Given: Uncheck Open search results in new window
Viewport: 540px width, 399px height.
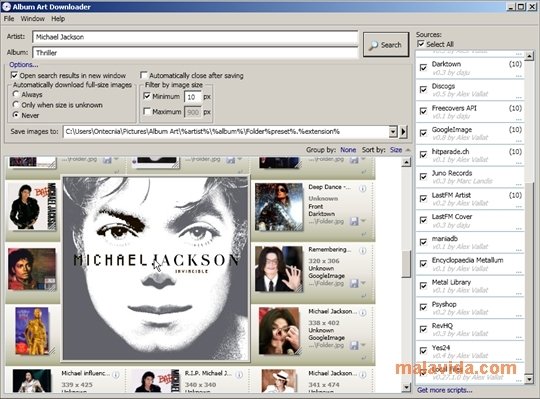Looking at the screenshot, I should [14, 75].
